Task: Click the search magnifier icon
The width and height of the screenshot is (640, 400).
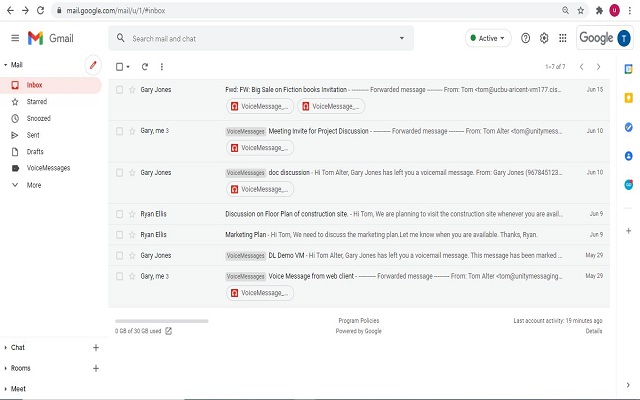Action: coord(120,38)
